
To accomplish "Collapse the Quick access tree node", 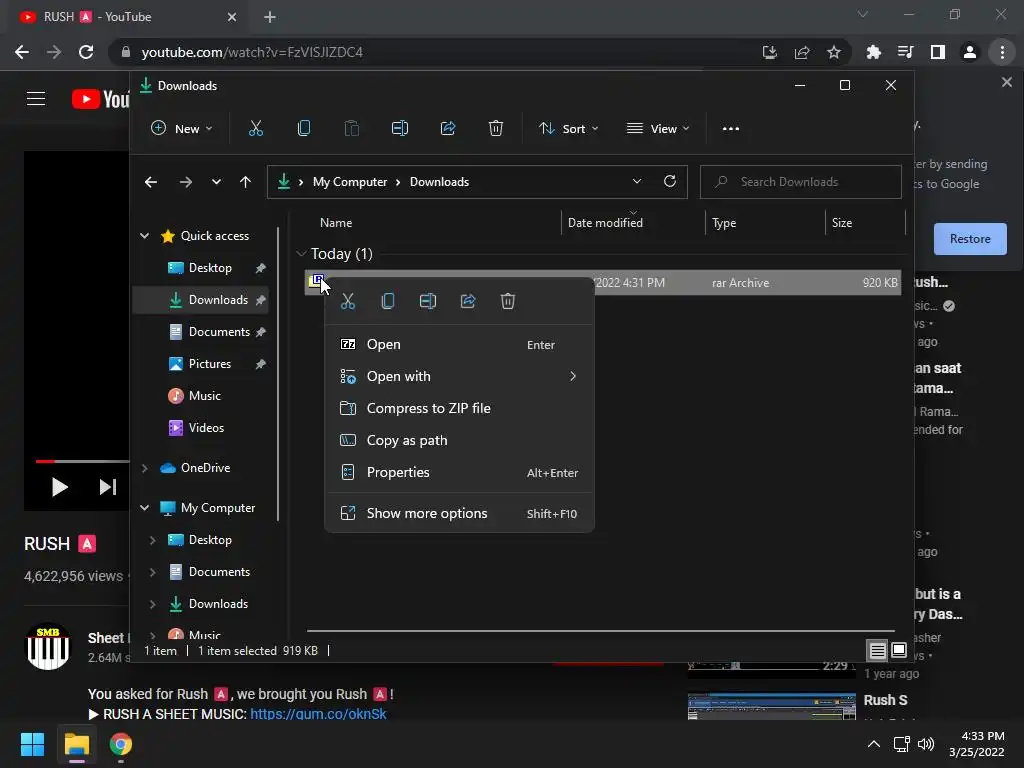I will point(144,236).
